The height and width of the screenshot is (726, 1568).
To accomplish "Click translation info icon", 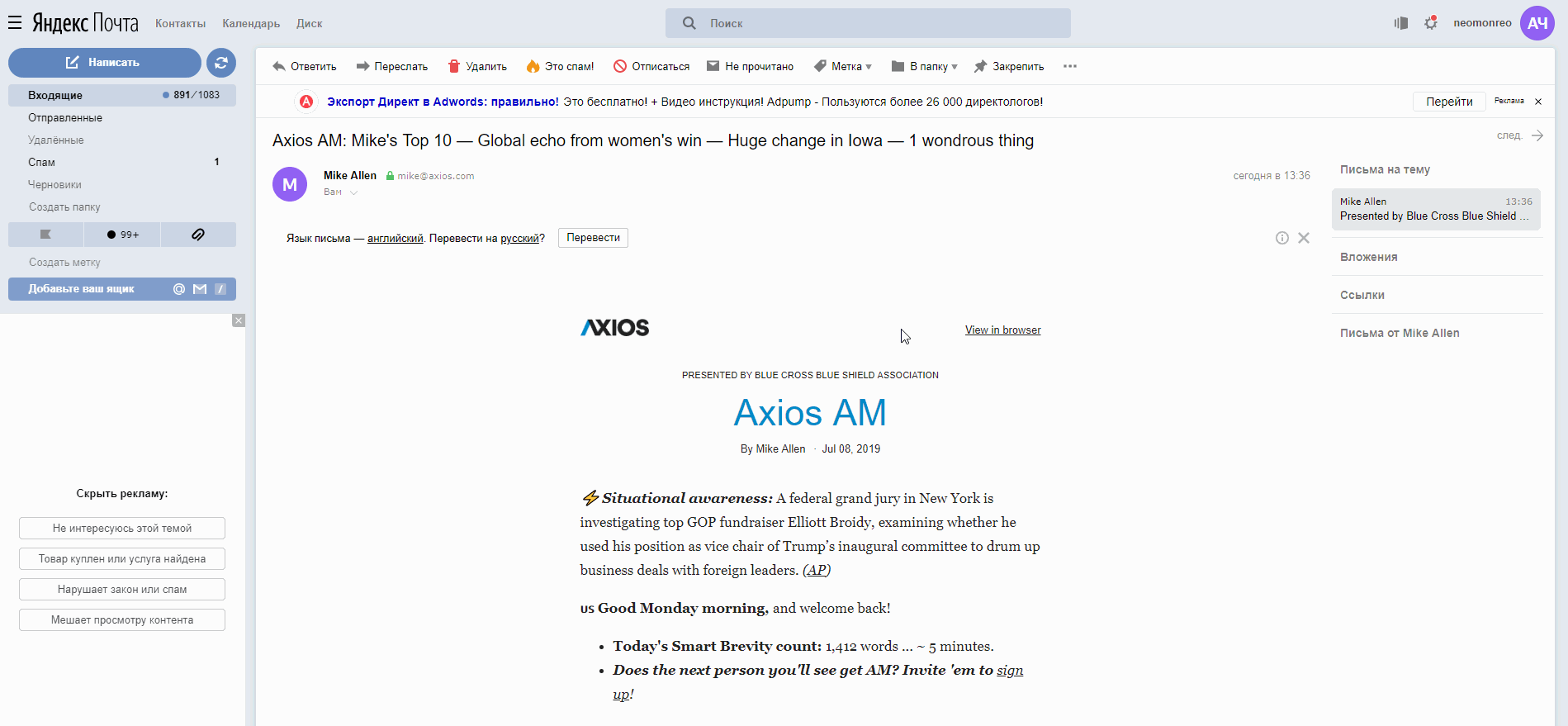I will 1282,238.
